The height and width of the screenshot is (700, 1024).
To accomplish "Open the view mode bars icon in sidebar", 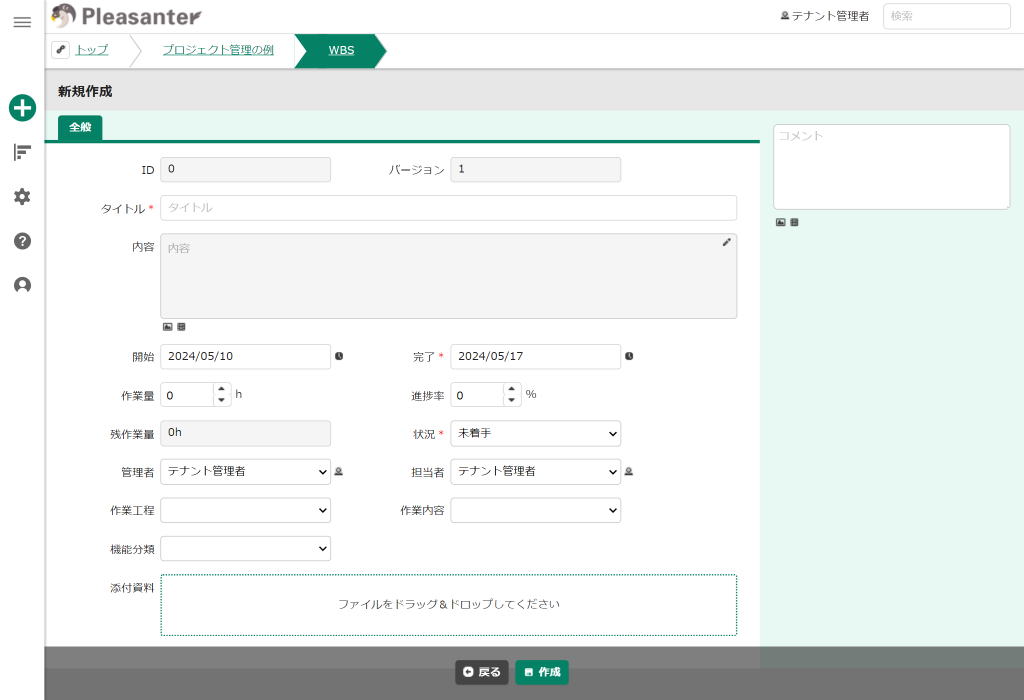I will point(22,152).
